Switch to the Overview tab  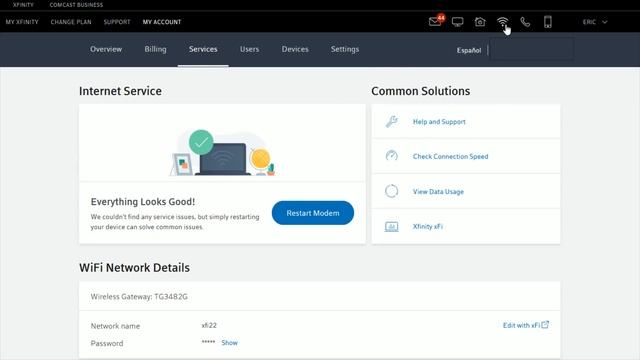(x=106, y=49)
